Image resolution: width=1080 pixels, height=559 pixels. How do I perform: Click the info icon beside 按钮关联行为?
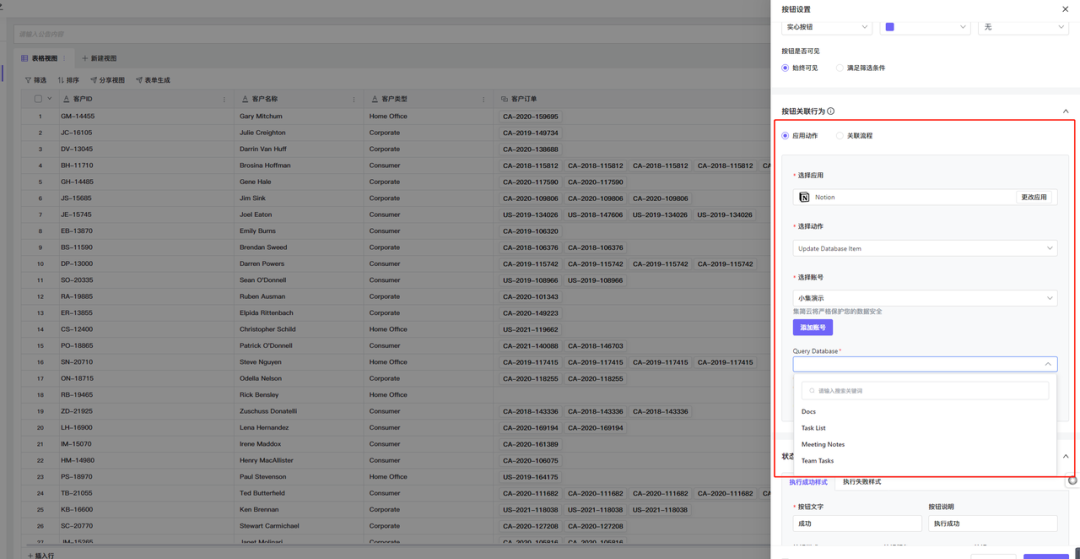click(x=831, y=111)
